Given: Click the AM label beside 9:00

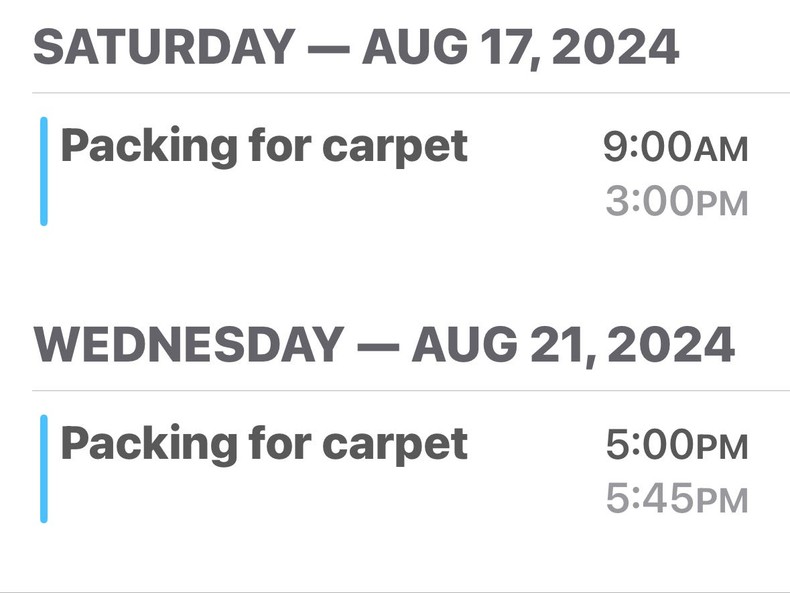Looking at the screenshot, I should (720, 150).
